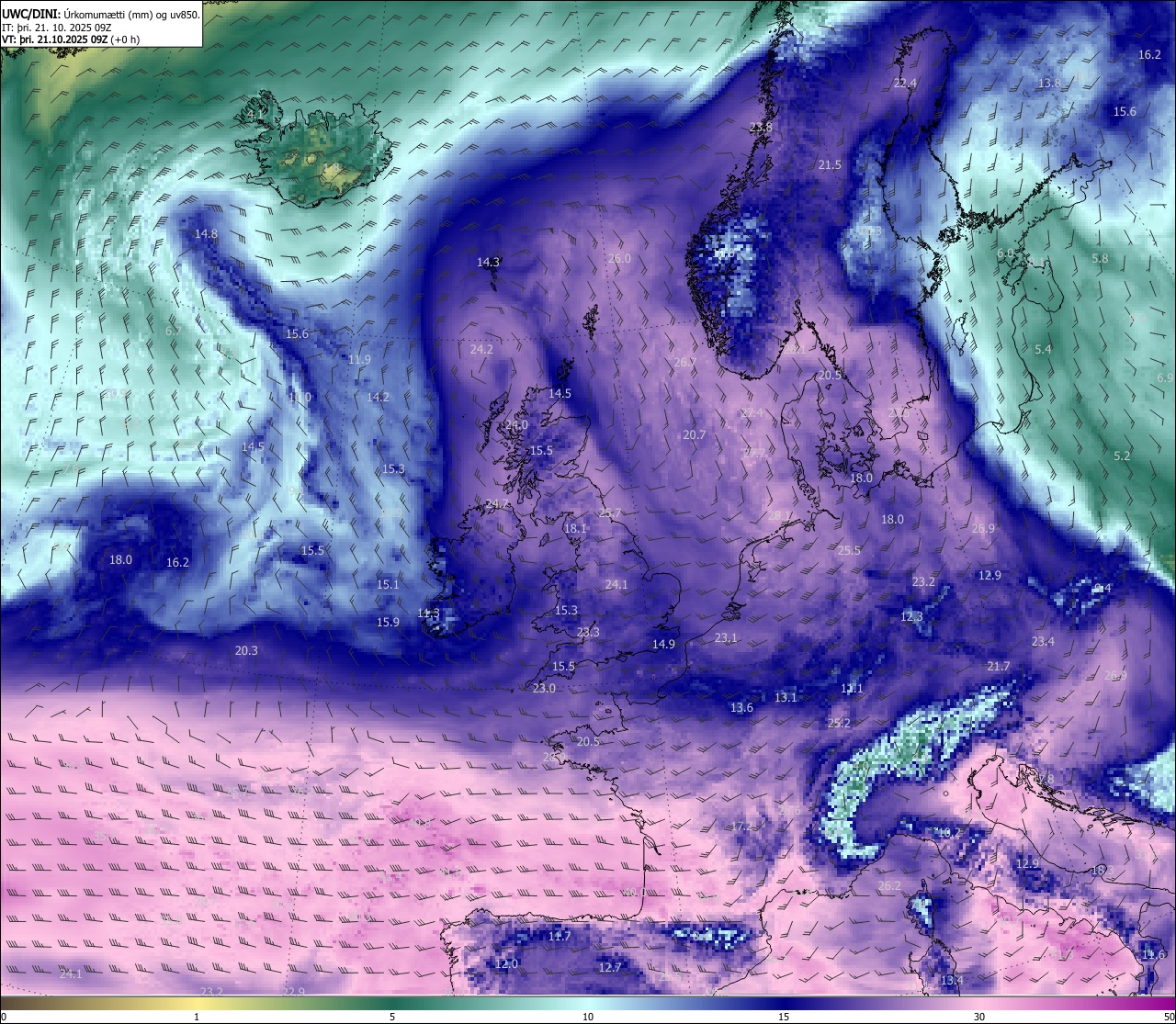
Task: Click the 5.2 map value
Action: coord(1122,456)
